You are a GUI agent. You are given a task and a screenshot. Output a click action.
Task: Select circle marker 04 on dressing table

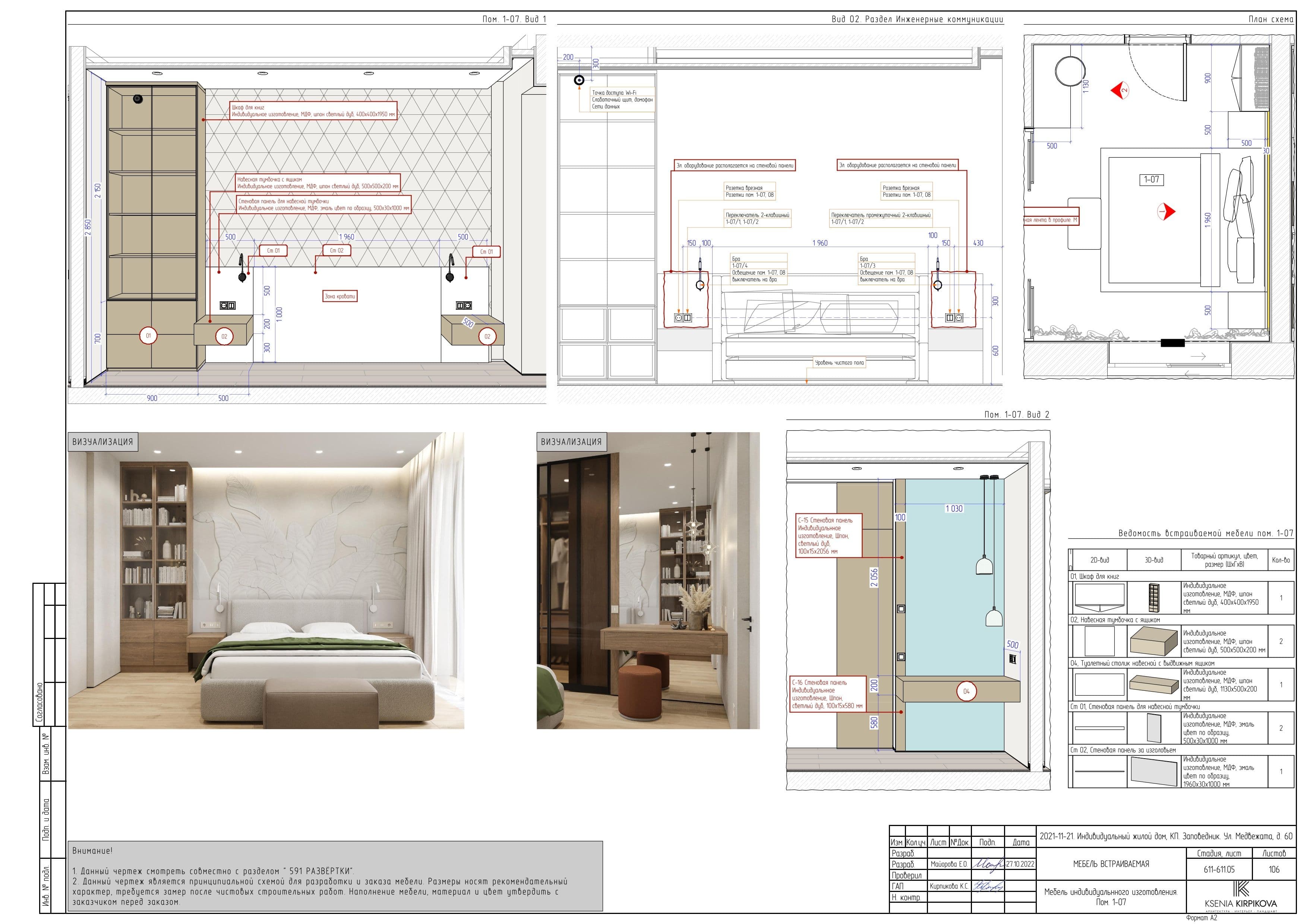966,691
